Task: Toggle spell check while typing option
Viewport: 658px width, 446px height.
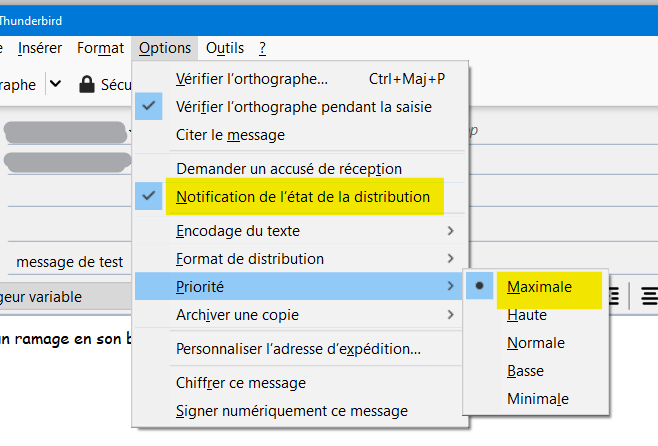Action: pos(305,106)
